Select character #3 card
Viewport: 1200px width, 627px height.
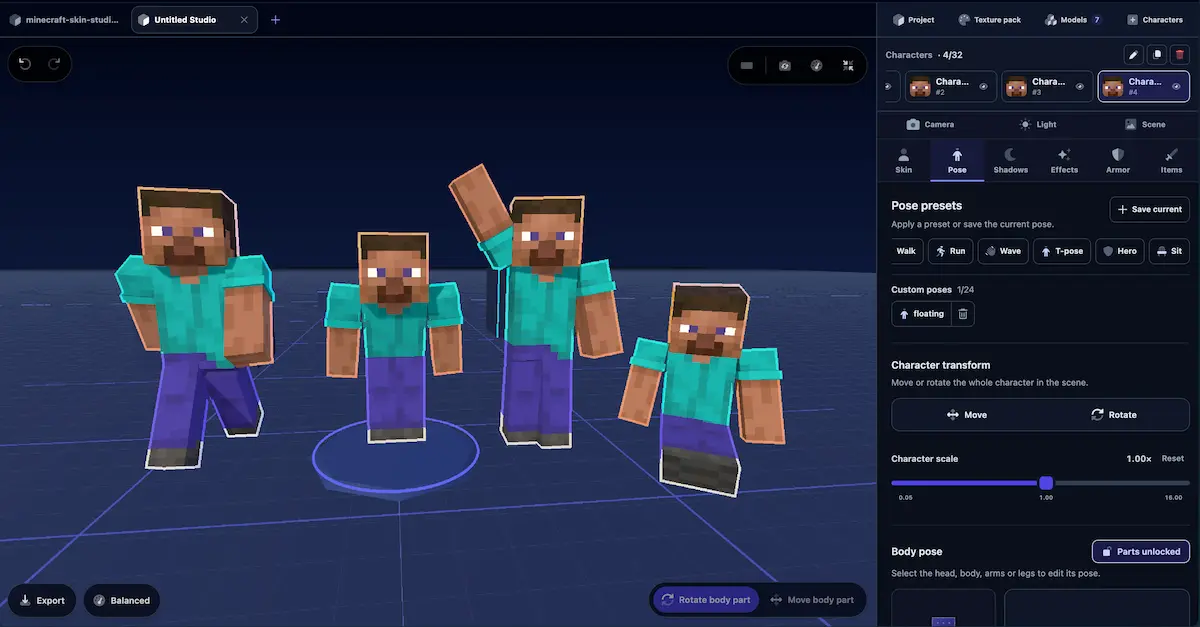[1047, 87]
